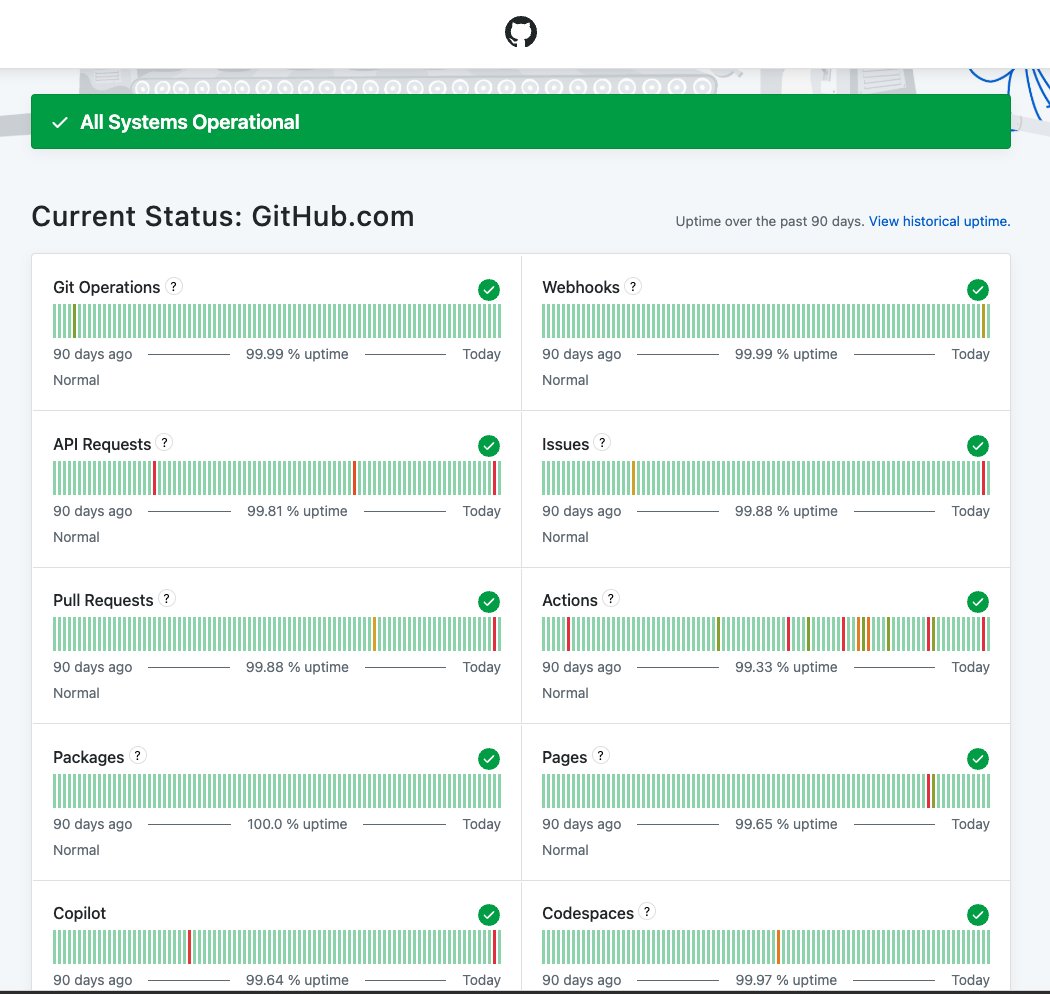
Task: Click Current Status: GitHub.com heading
Action: tap(222, 216)
